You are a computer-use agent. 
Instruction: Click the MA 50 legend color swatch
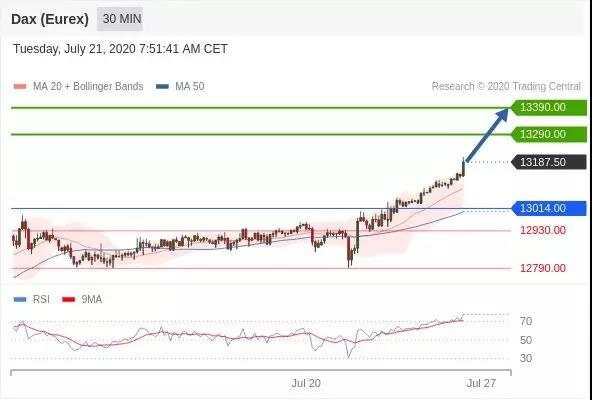click(x=162, y=86)
